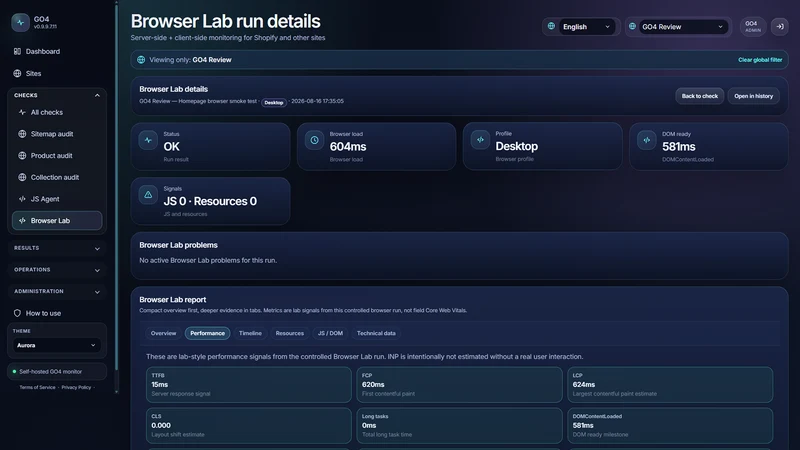
Task: Click the Browser load clock icon
Action: (314, 140)
